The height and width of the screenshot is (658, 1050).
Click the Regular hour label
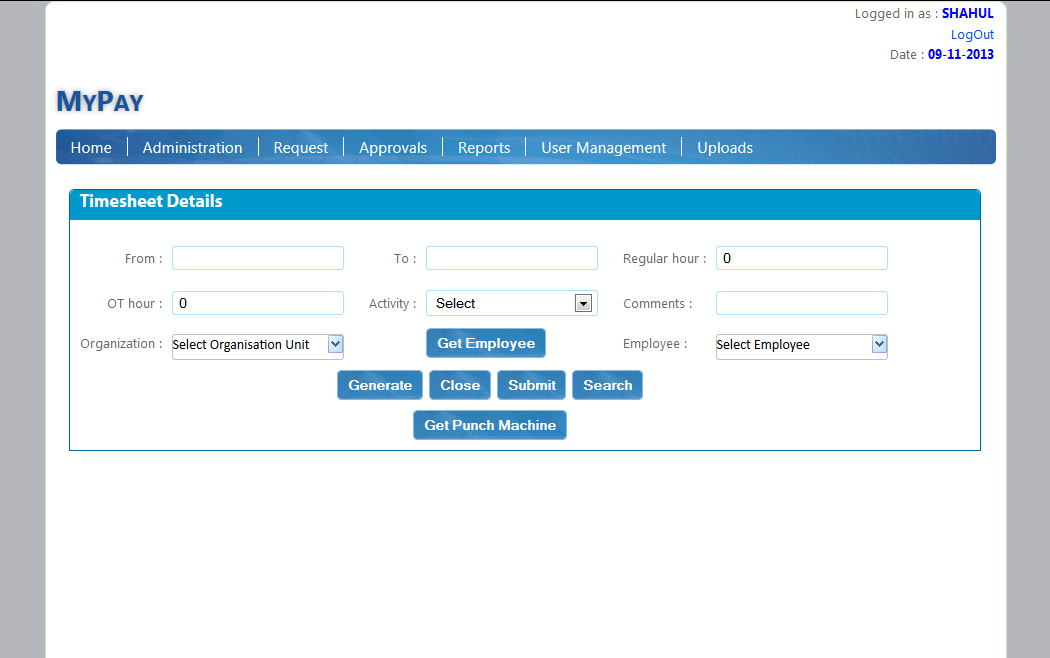tap(664, 259)
